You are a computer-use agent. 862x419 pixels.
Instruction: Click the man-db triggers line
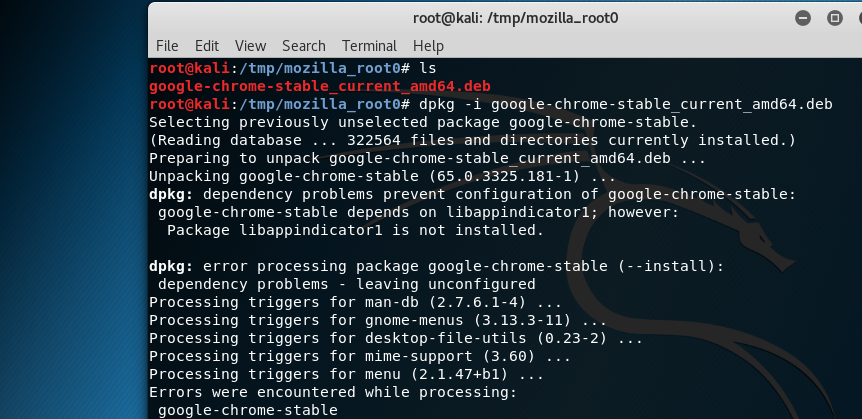[355, 302]
